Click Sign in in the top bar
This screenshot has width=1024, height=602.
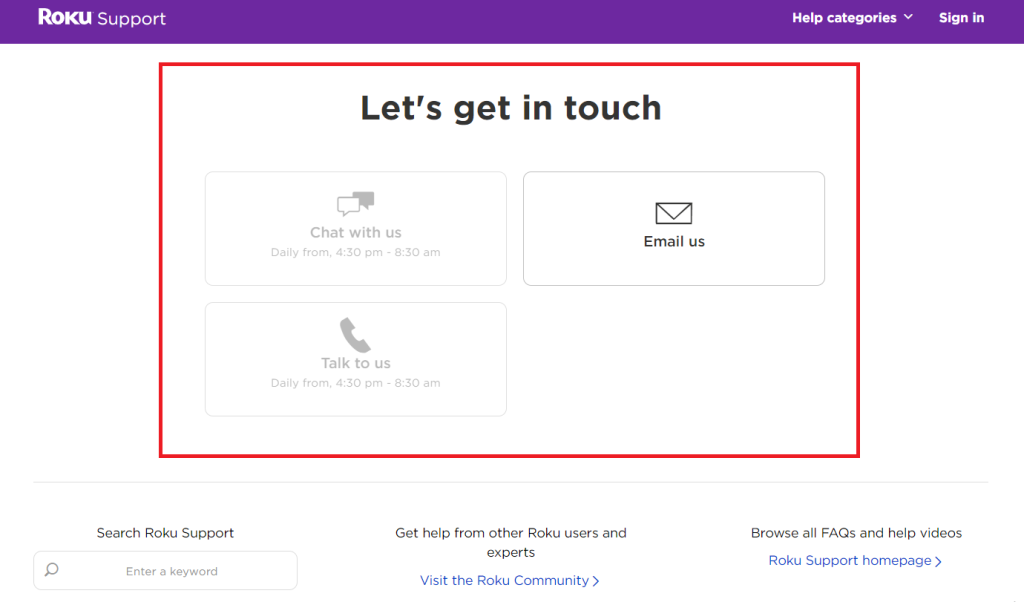tap(961, 18)
